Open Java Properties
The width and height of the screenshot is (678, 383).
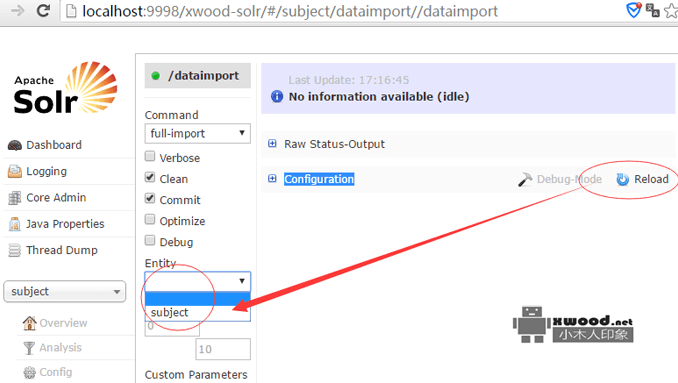point(65,224)
